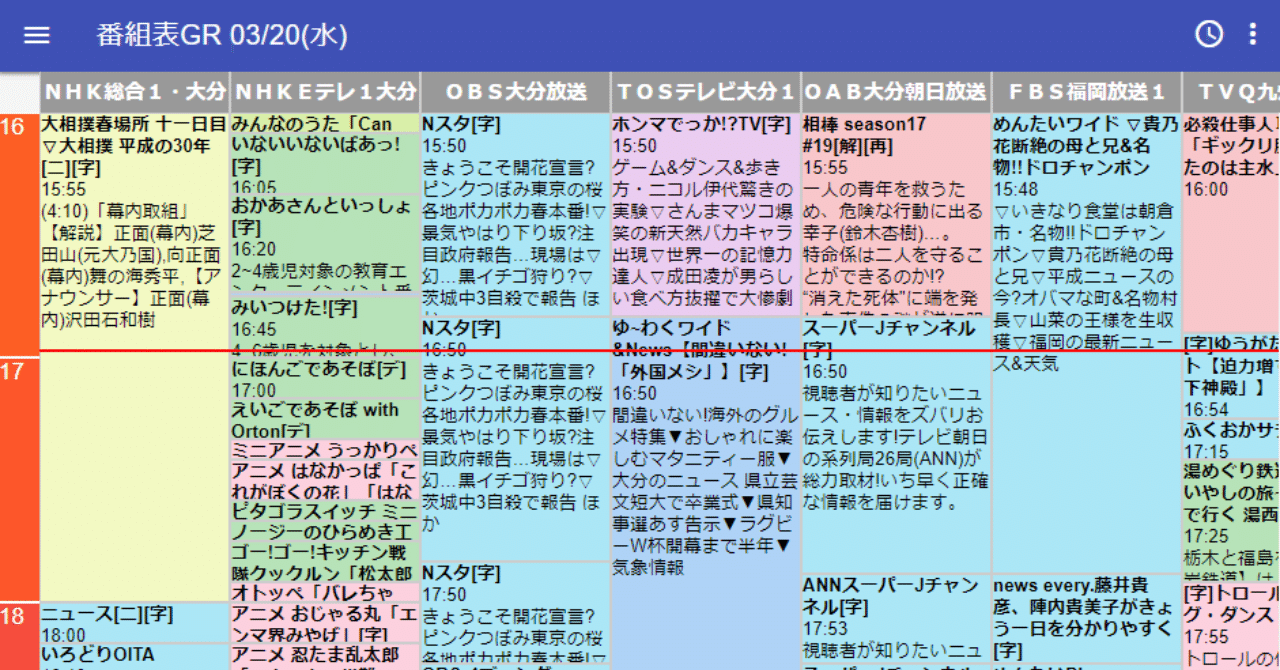Open the みいつけた! 16:45 program

click(325, 326)
